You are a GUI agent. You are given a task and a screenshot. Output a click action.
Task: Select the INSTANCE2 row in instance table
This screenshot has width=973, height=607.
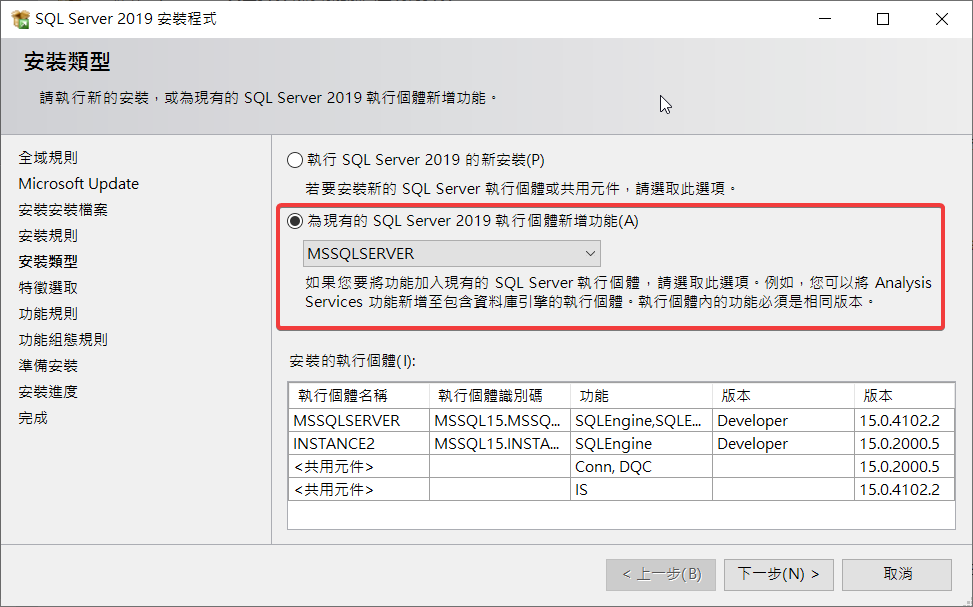pos(333,443)
